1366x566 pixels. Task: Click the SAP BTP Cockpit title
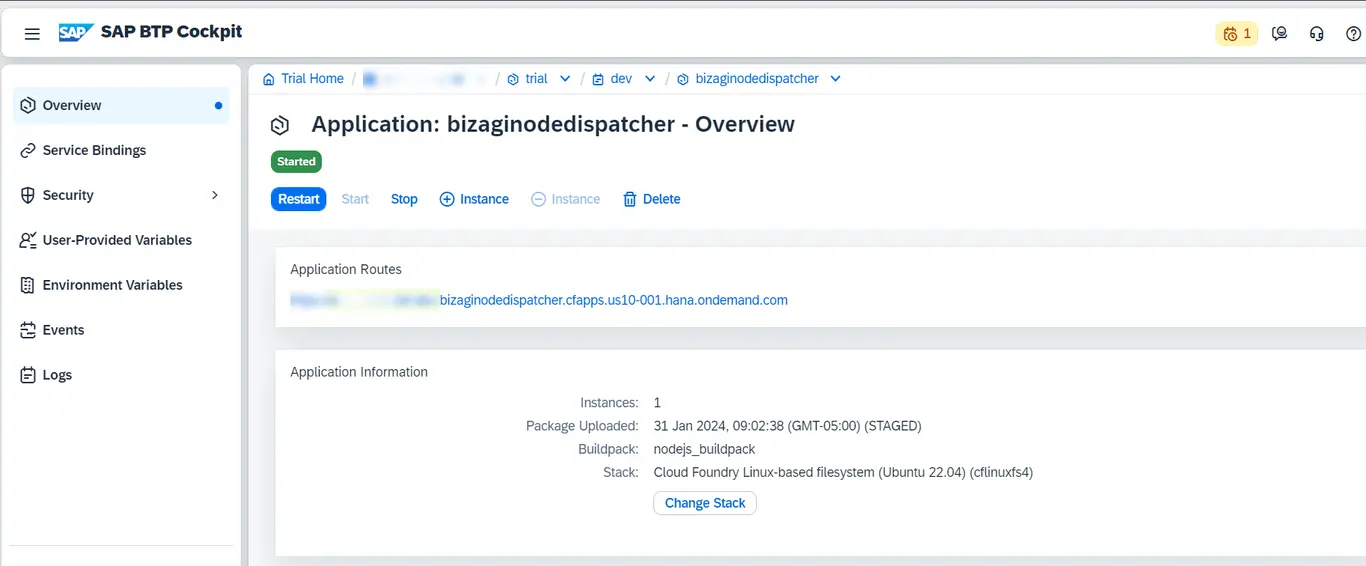coord(171,32)
